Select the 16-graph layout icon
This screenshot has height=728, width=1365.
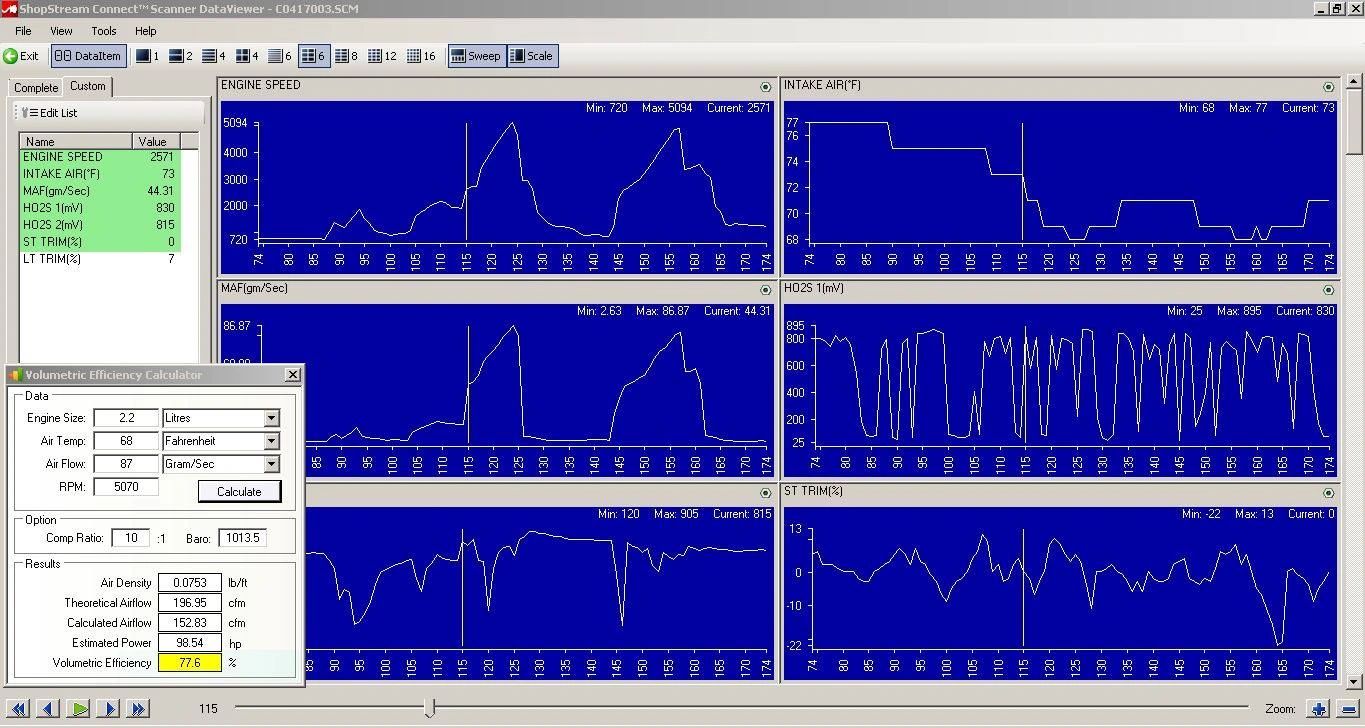point(421,56)
